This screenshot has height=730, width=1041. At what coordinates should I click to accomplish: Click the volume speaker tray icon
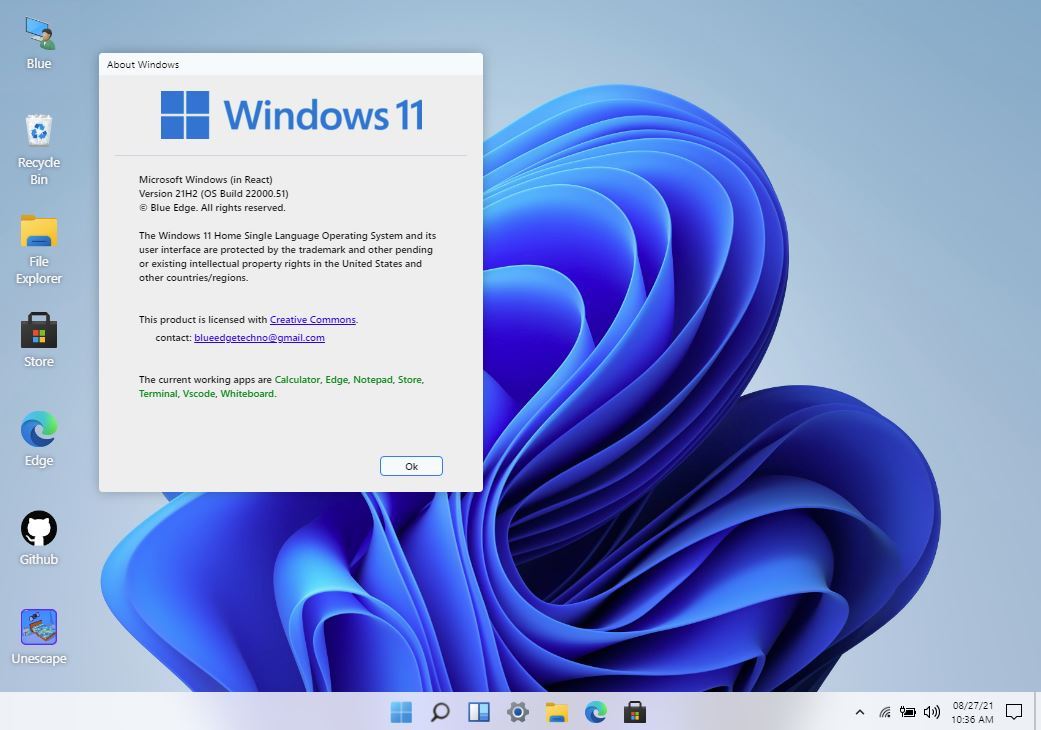pyautogui.click(x=931, y=712)
